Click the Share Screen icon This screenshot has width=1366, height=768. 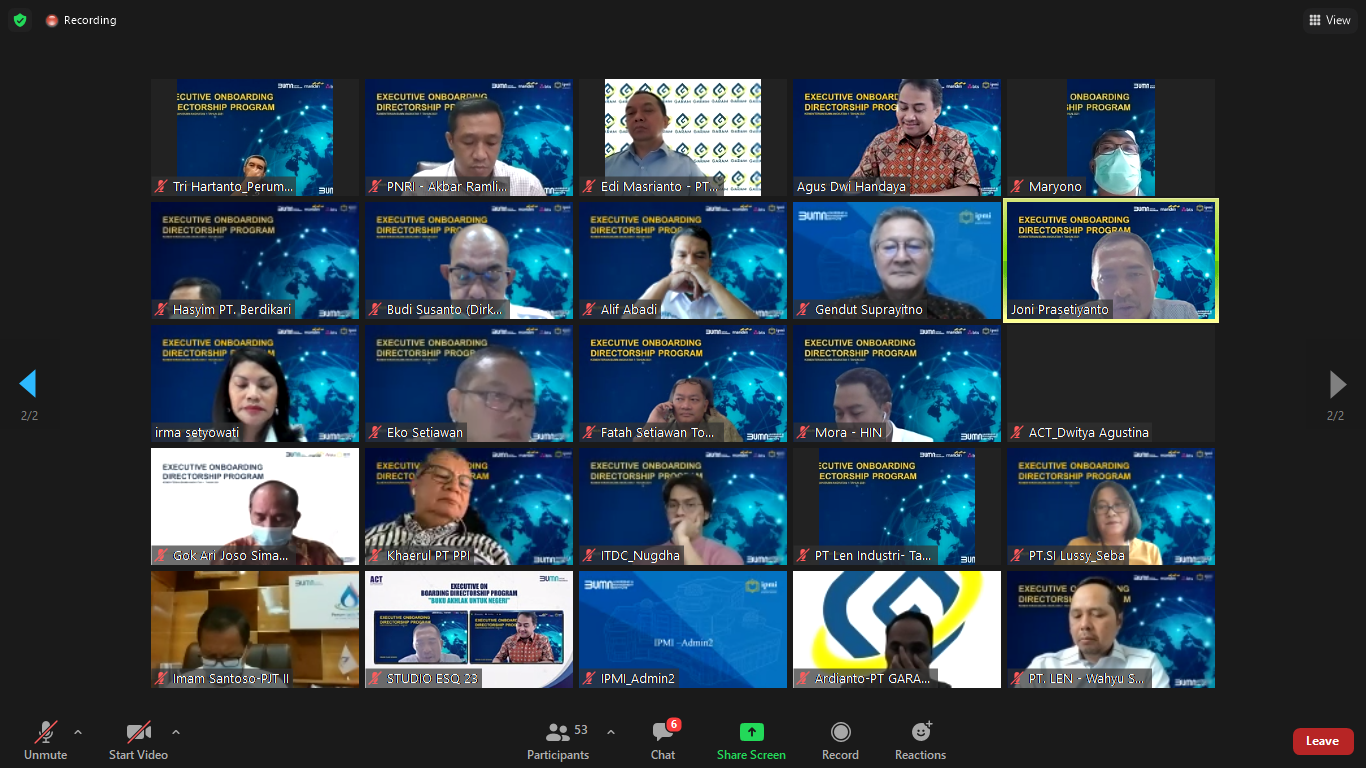coord(751,732)
